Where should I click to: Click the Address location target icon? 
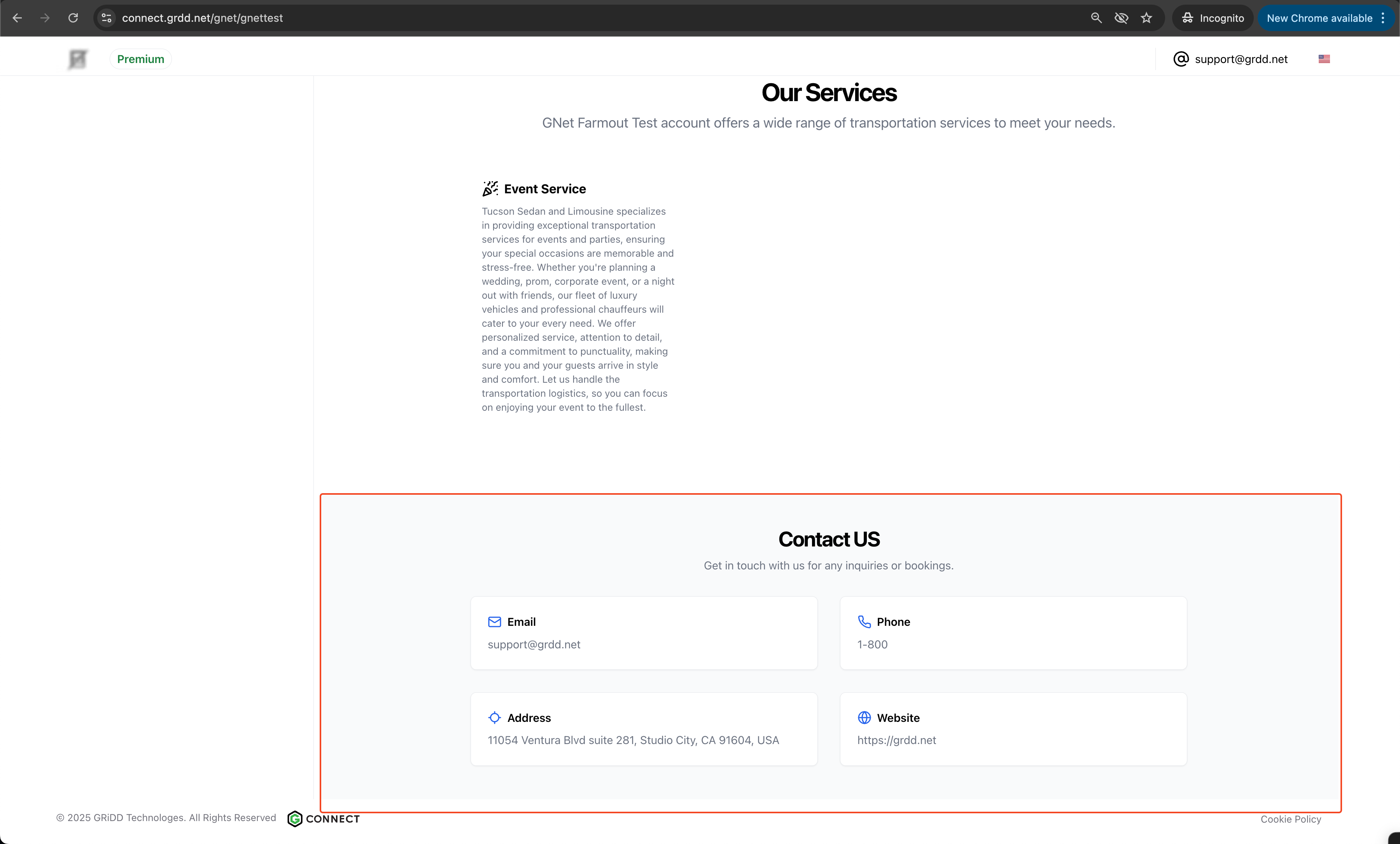[494, 718]
